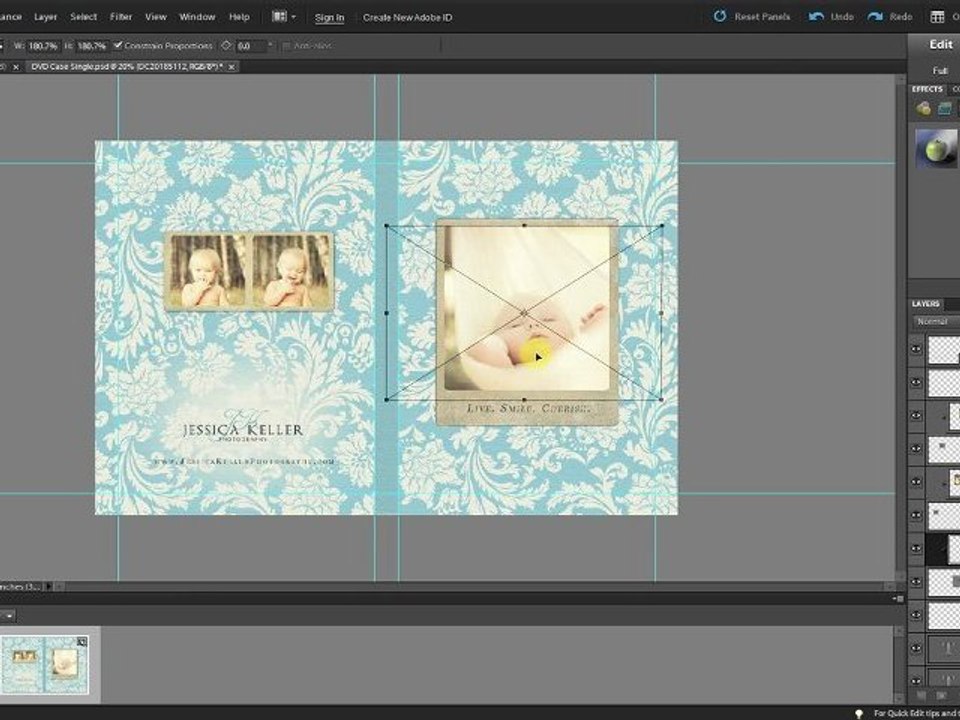Image resolution: width=960 pixels, height=720 pixels.
Task: Click the Redo text button
Action: pos(901,17)
